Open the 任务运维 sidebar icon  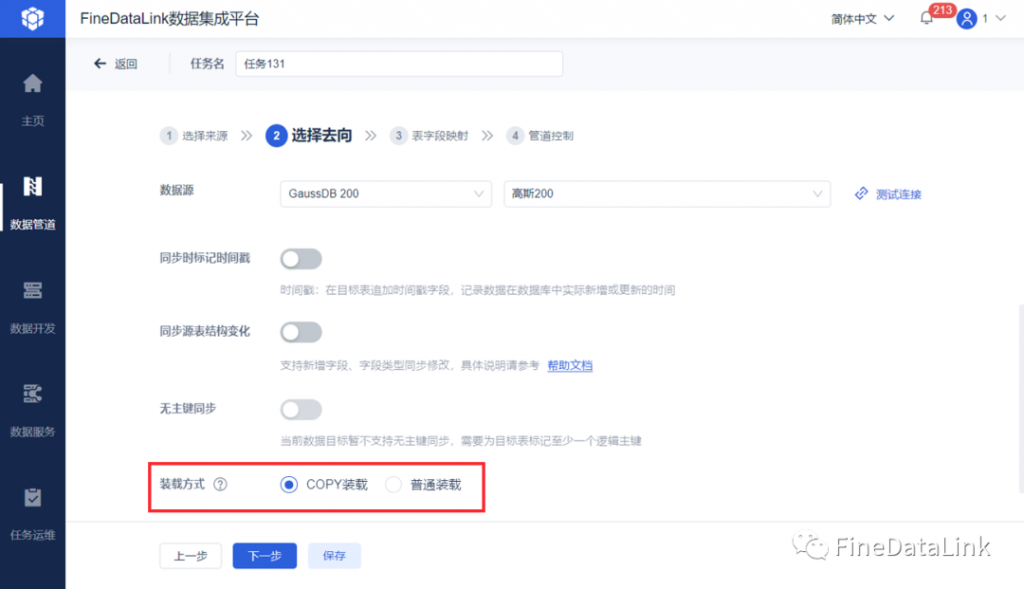coord(32,498)
